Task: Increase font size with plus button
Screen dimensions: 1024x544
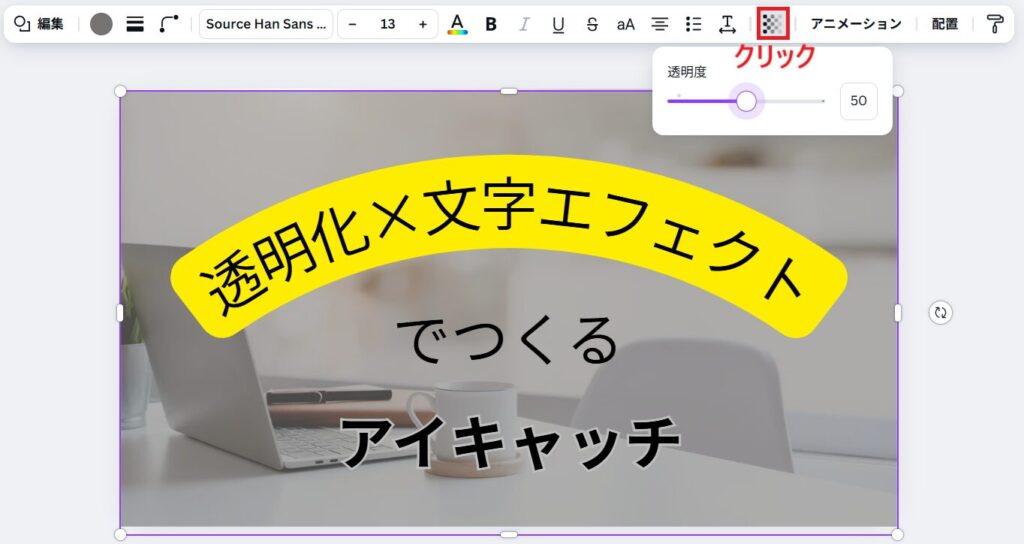Action: tap(423, 24)
